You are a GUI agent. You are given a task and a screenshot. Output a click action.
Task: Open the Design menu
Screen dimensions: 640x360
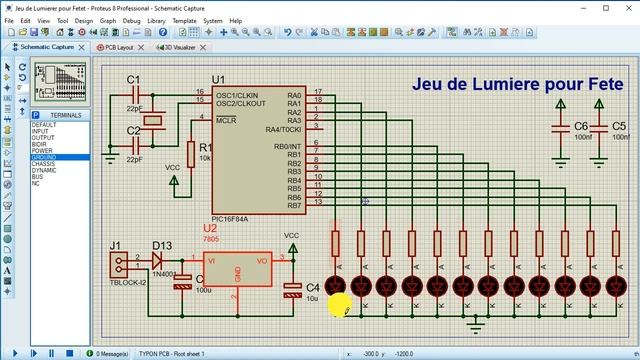pyautogui.click(x=84, y=21)
